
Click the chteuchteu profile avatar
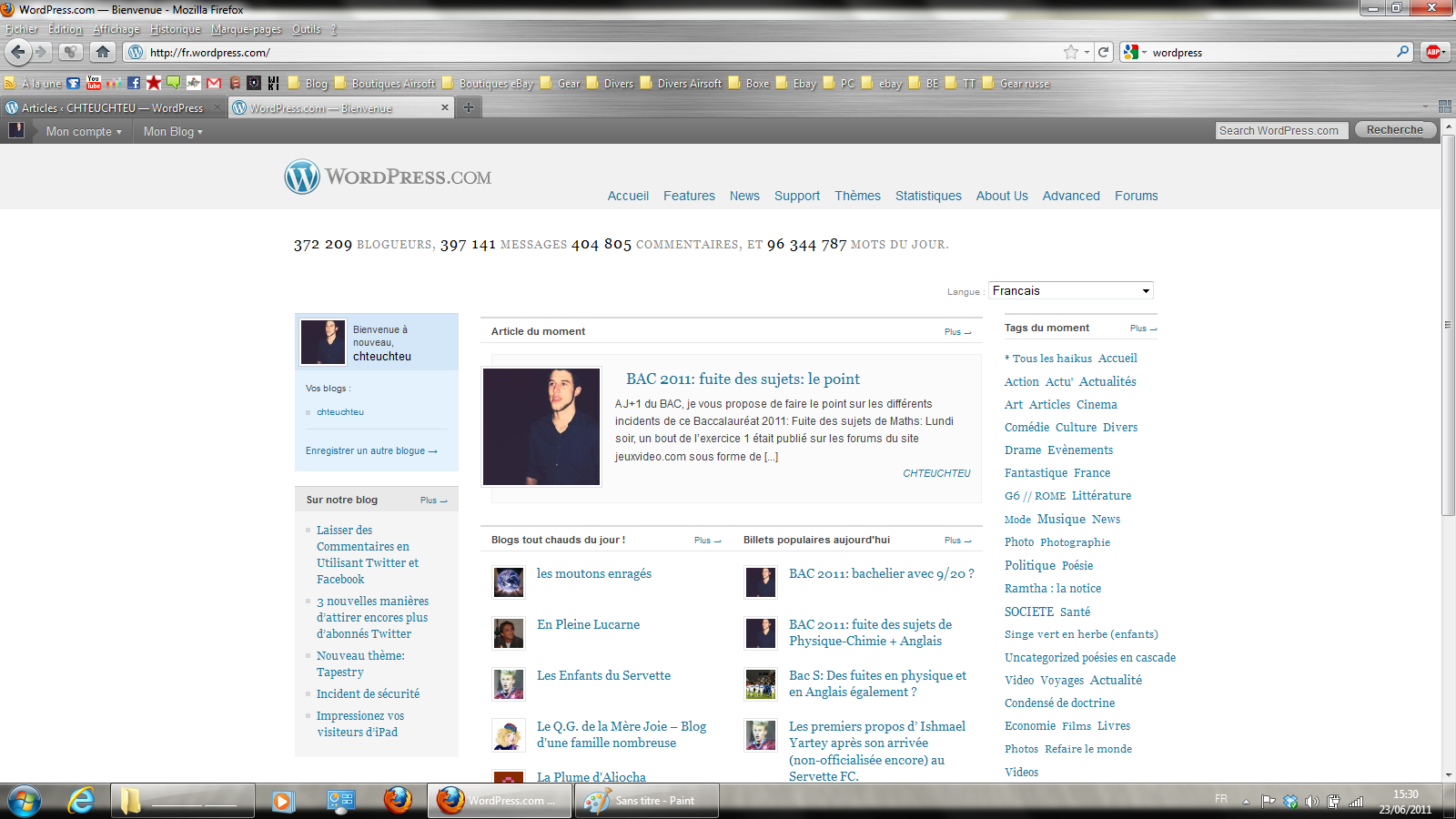click(x=323, y=342)
